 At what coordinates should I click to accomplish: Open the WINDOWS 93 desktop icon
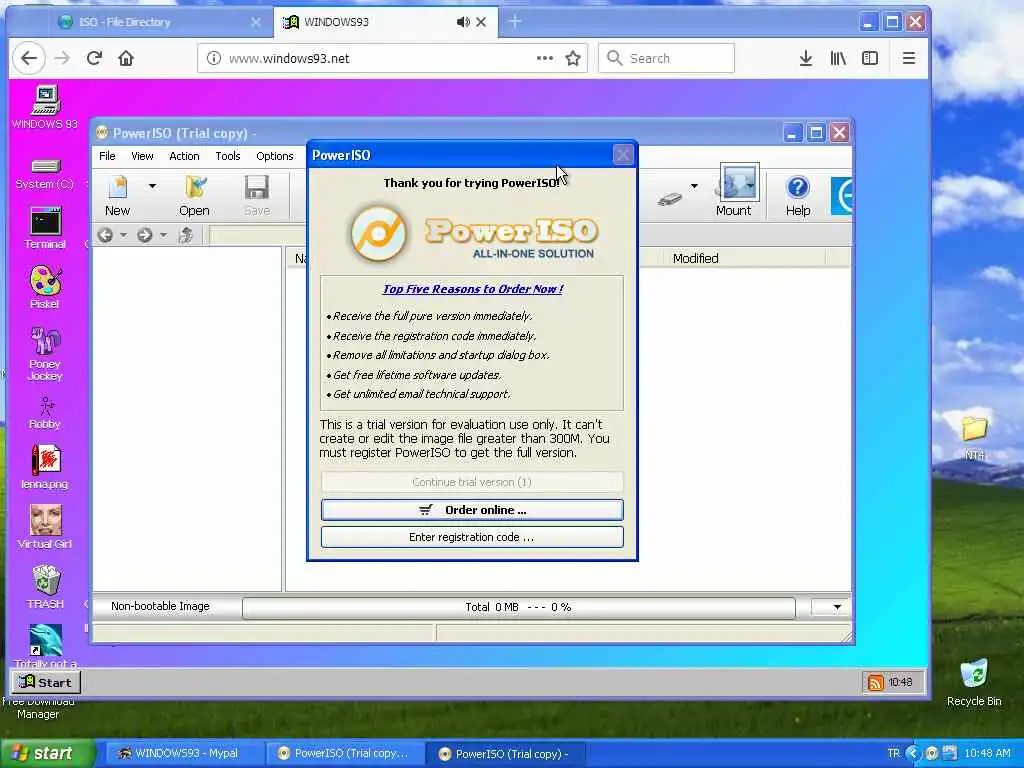click(45, 107)
